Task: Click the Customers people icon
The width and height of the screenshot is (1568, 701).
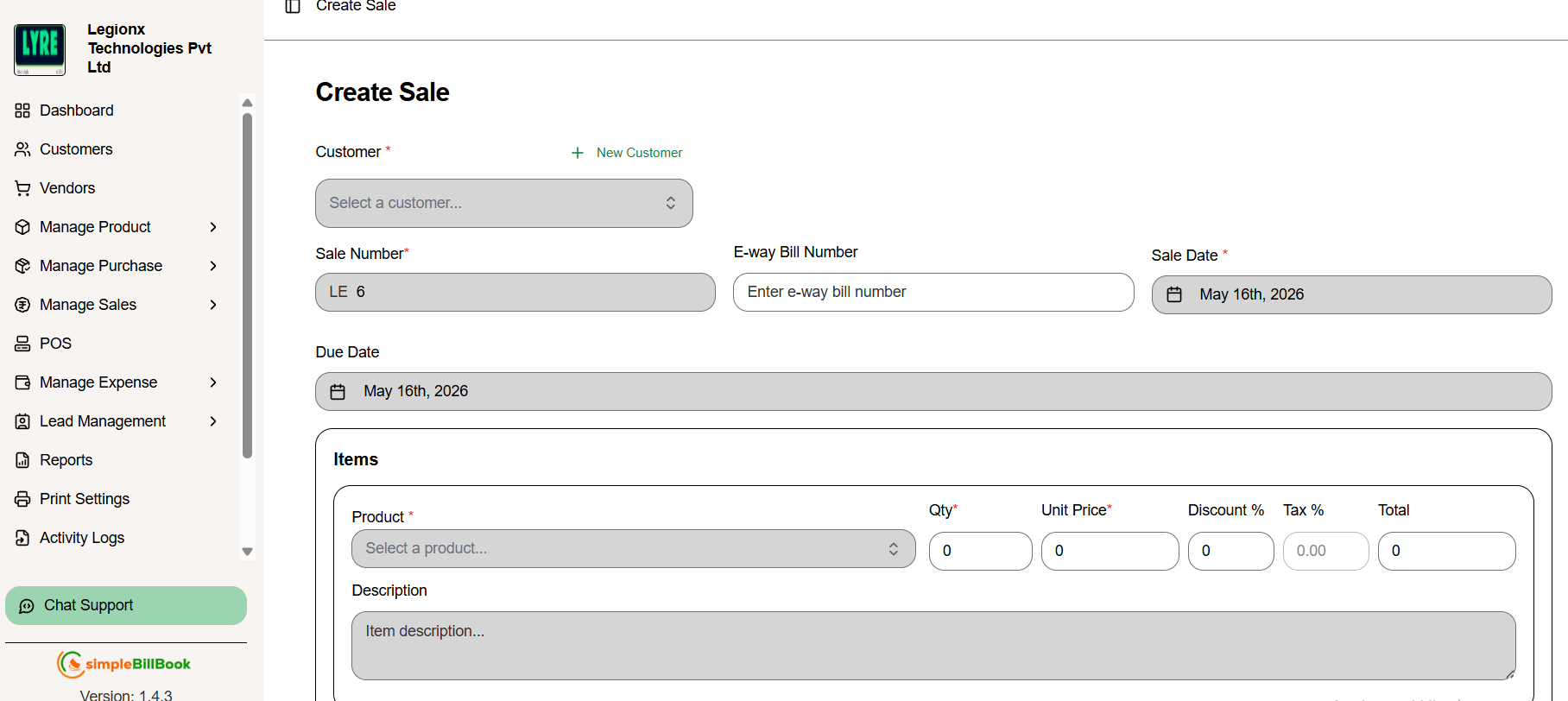Action: click(22, 149)
